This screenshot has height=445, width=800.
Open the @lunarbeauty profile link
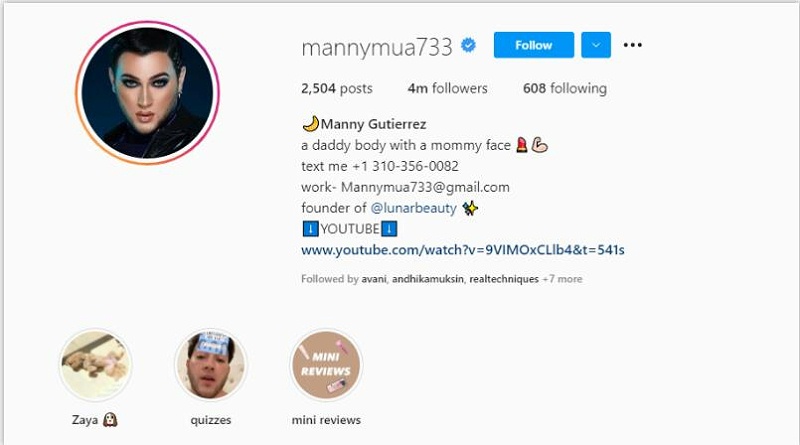413,208
